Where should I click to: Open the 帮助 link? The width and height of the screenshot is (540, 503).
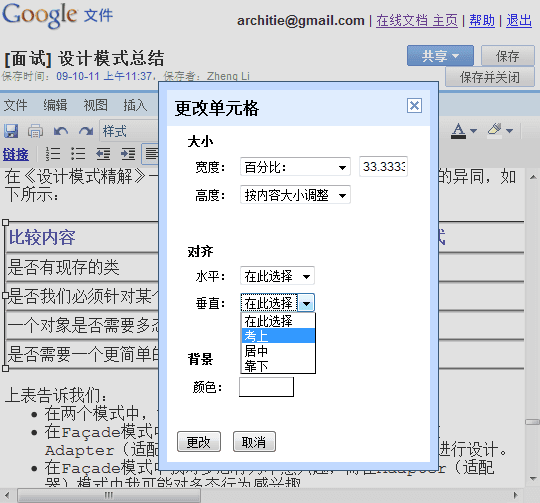pyautogui.click(x=482, y=21)
